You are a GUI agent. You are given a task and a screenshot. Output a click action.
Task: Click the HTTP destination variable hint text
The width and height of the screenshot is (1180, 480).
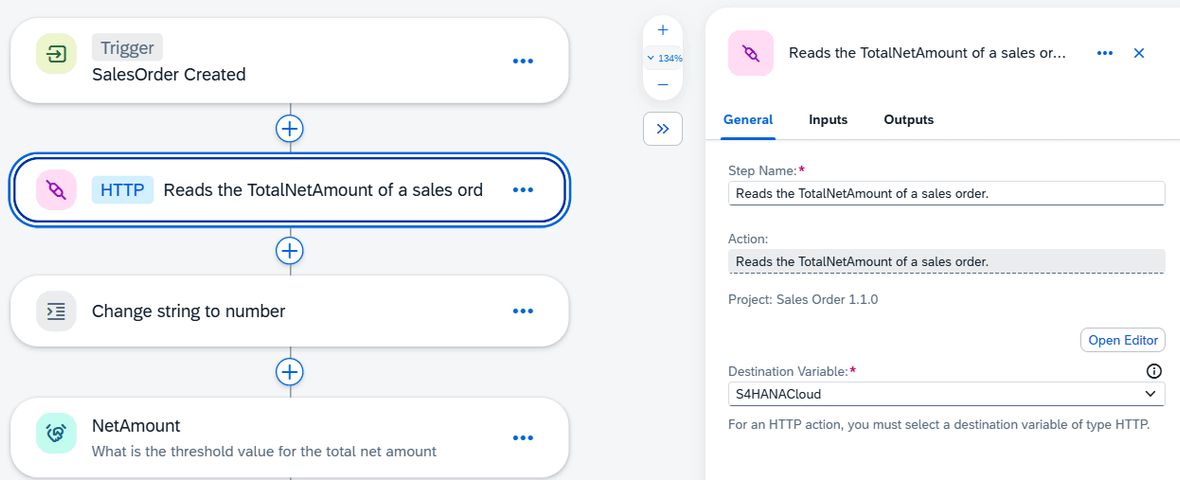click(939, 424)
